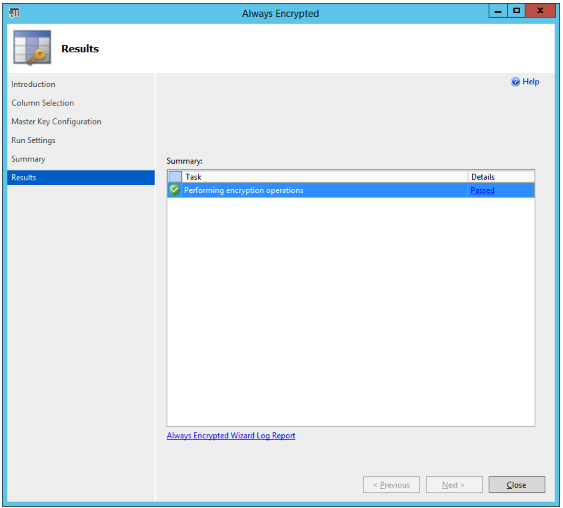Click the Help question mark icon
The image size is (563, 508).
pyautogui.click(x=515, y=82)
